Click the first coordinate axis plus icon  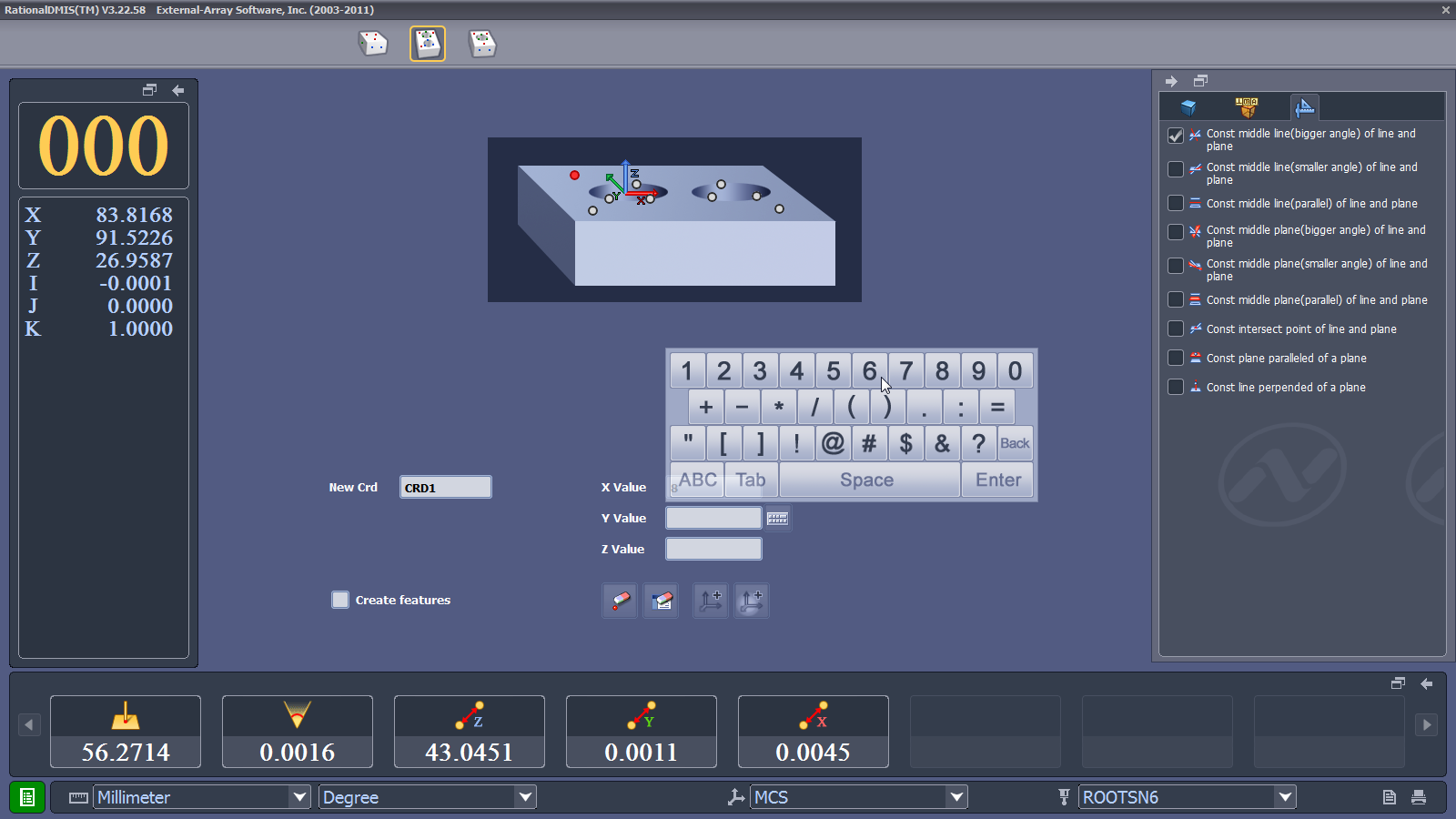pos(711,601)
